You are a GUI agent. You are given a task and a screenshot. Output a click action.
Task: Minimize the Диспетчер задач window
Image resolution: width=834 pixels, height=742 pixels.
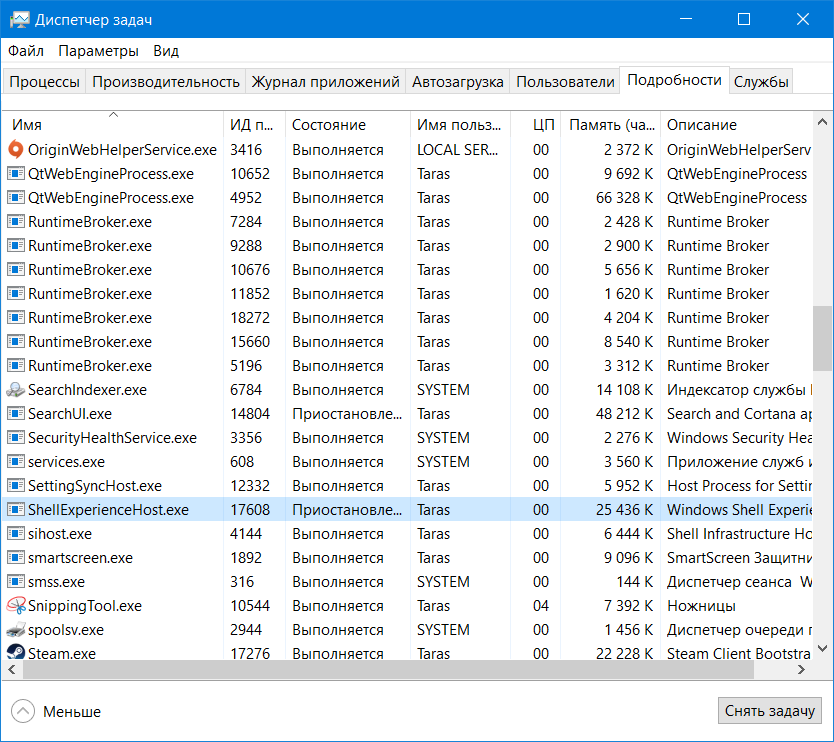click(x=686, y=19)
